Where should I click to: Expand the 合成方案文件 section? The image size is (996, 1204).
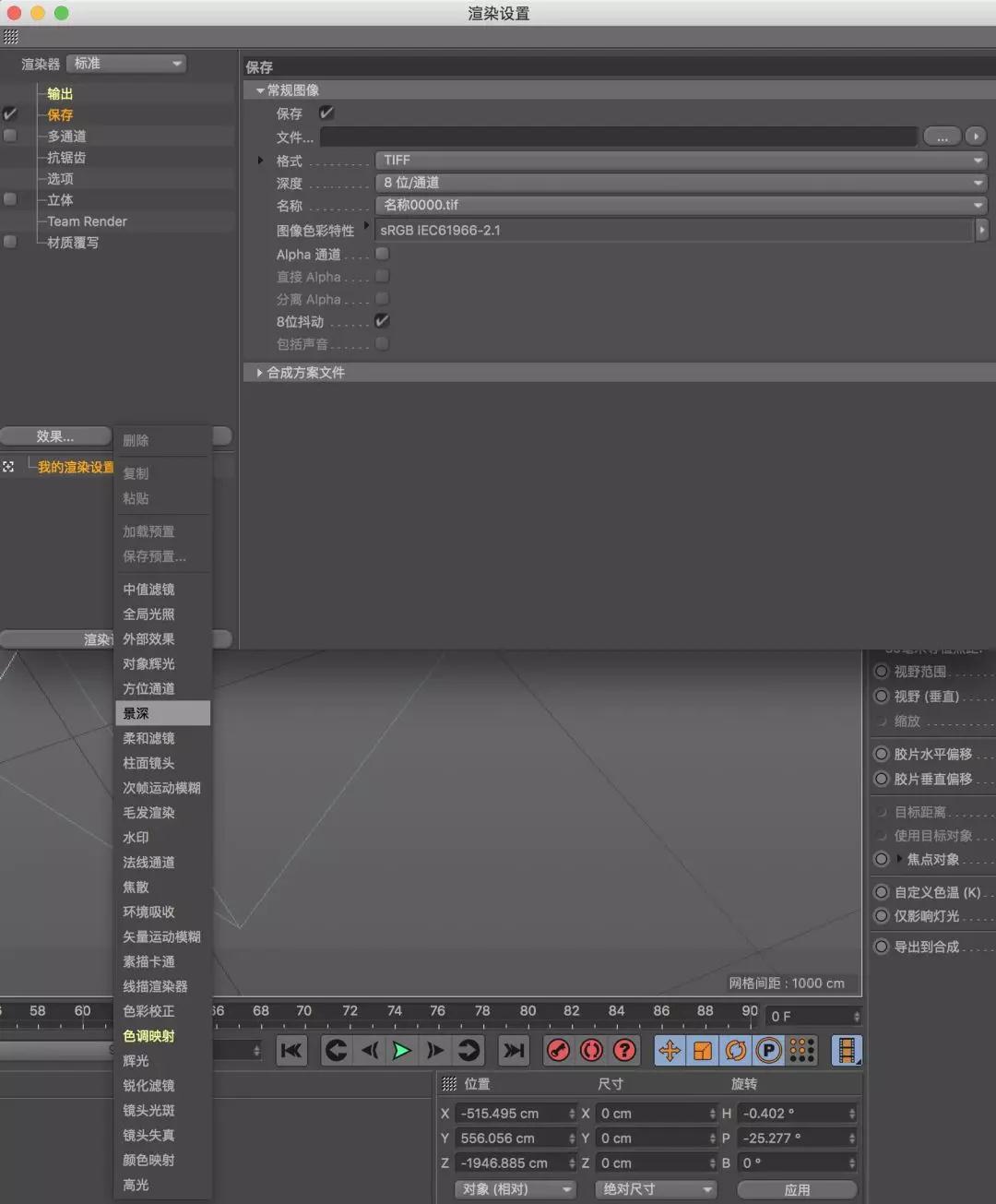coord(260,373)
